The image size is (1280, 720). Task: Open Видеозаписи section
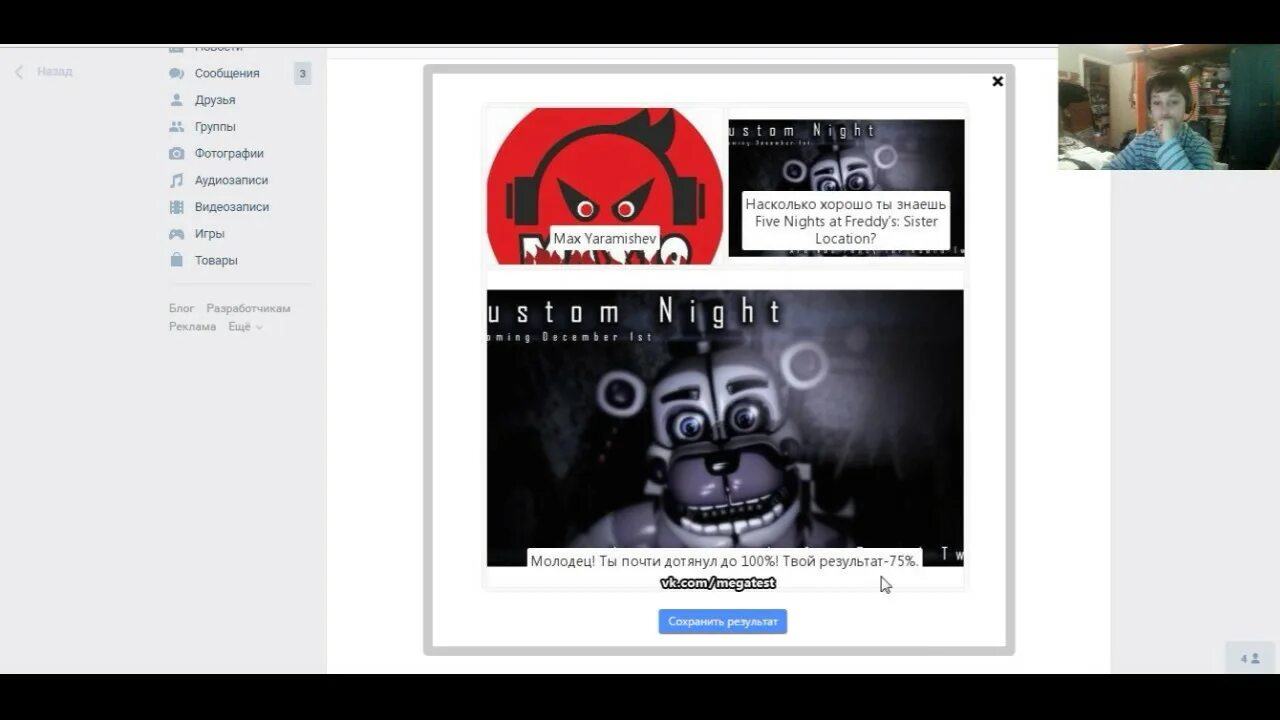(232, 207)
